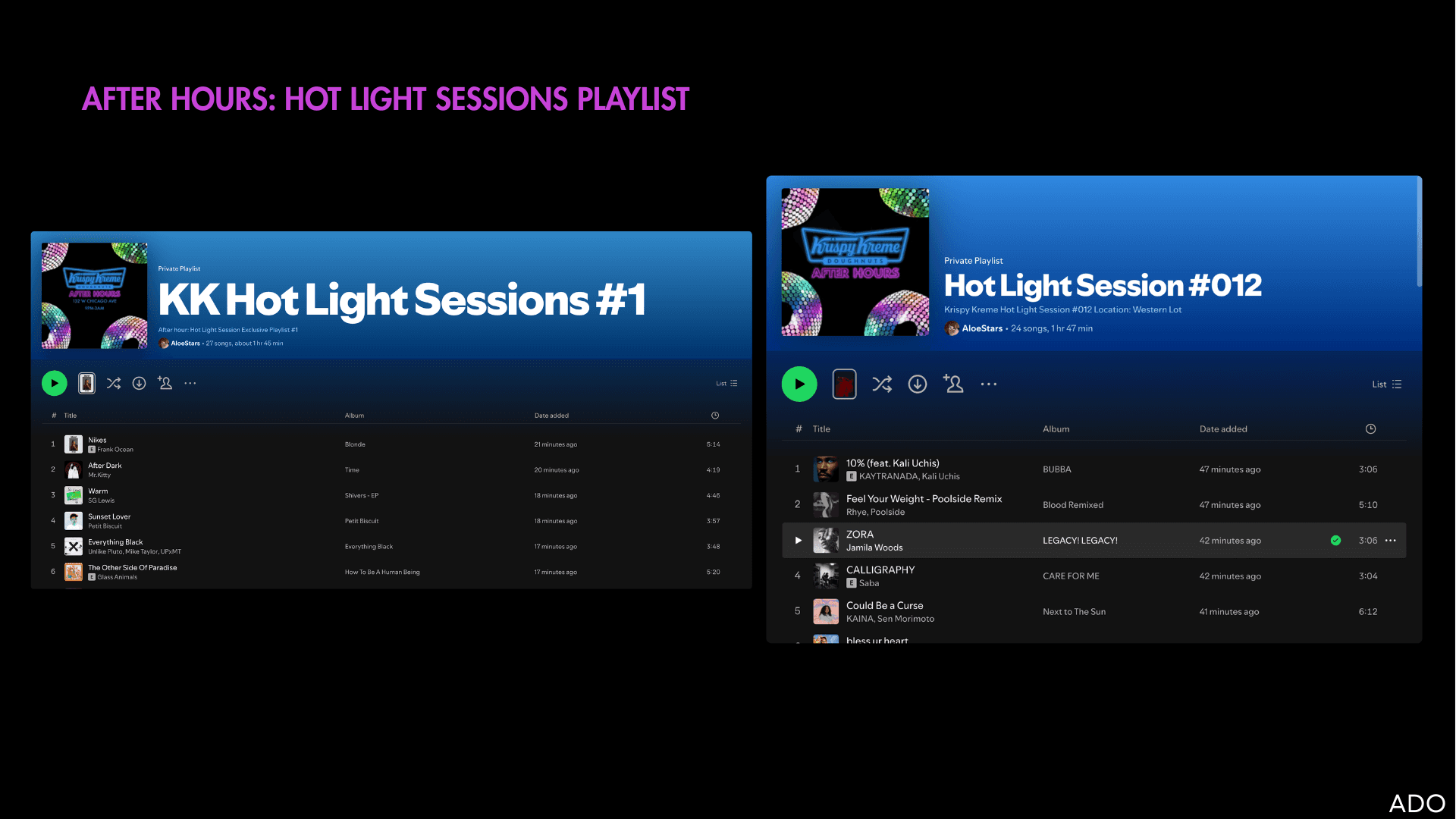This screenshot has height=819, width=1456.
Task: Toggle the green saved checkmark on ZORA
Action: pos(1335,541)
